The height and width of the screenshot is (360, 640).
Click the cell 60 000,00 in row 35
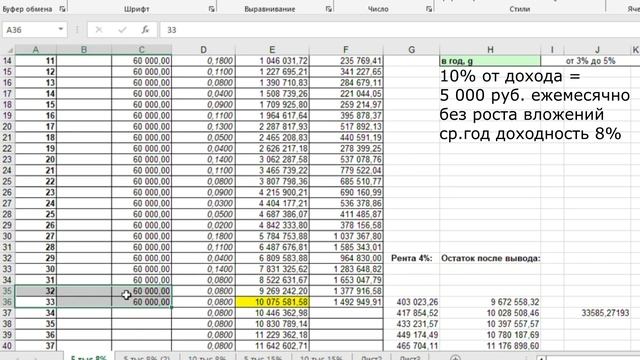pyautogui.click(x=141, y=291)
